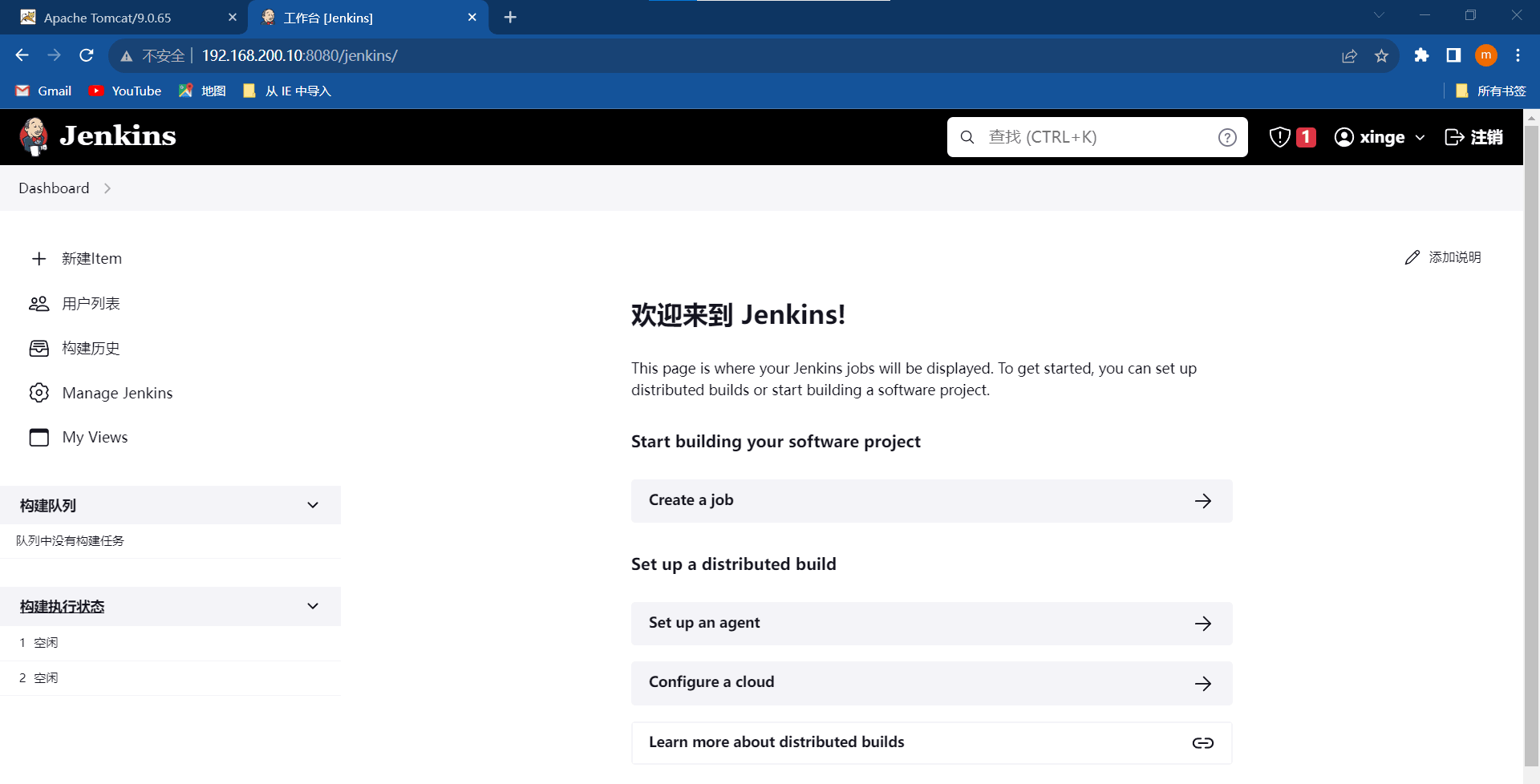Image resolution: width=1540 pixels, height=784 pixels.
Task: Open Chrome three-dot menu
Action: pos(1518,55)
